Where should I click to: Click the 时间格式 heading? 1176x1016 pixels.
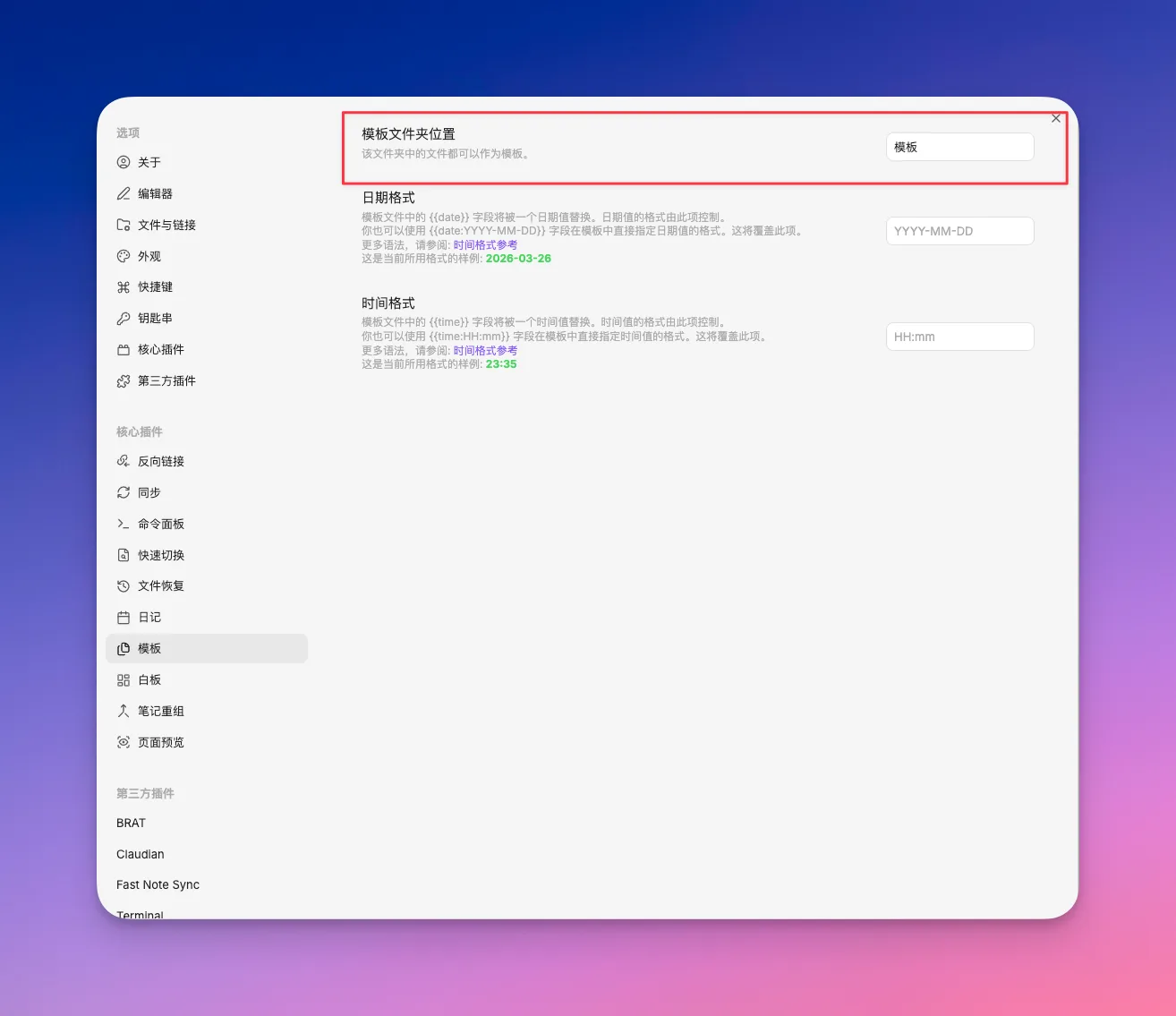coord(388,303)
